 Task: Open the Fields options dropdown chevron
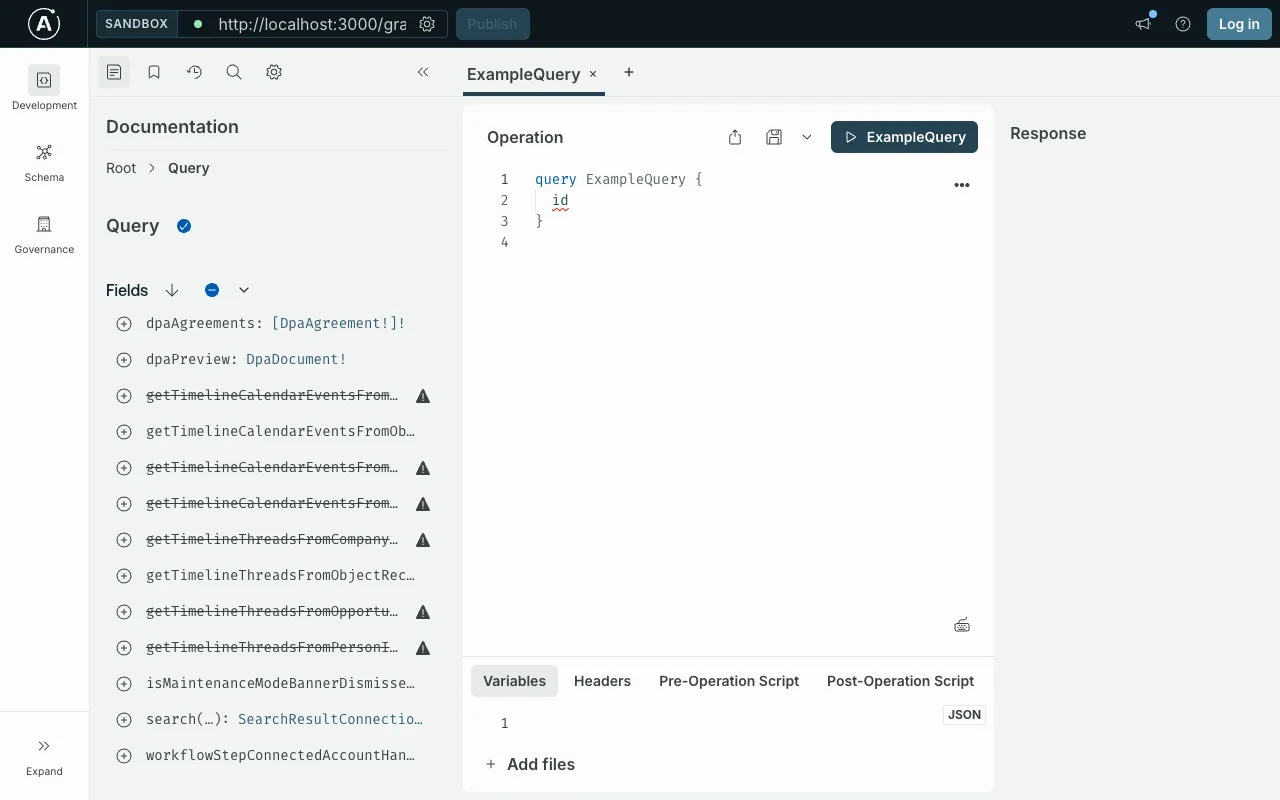click(244, 290)
